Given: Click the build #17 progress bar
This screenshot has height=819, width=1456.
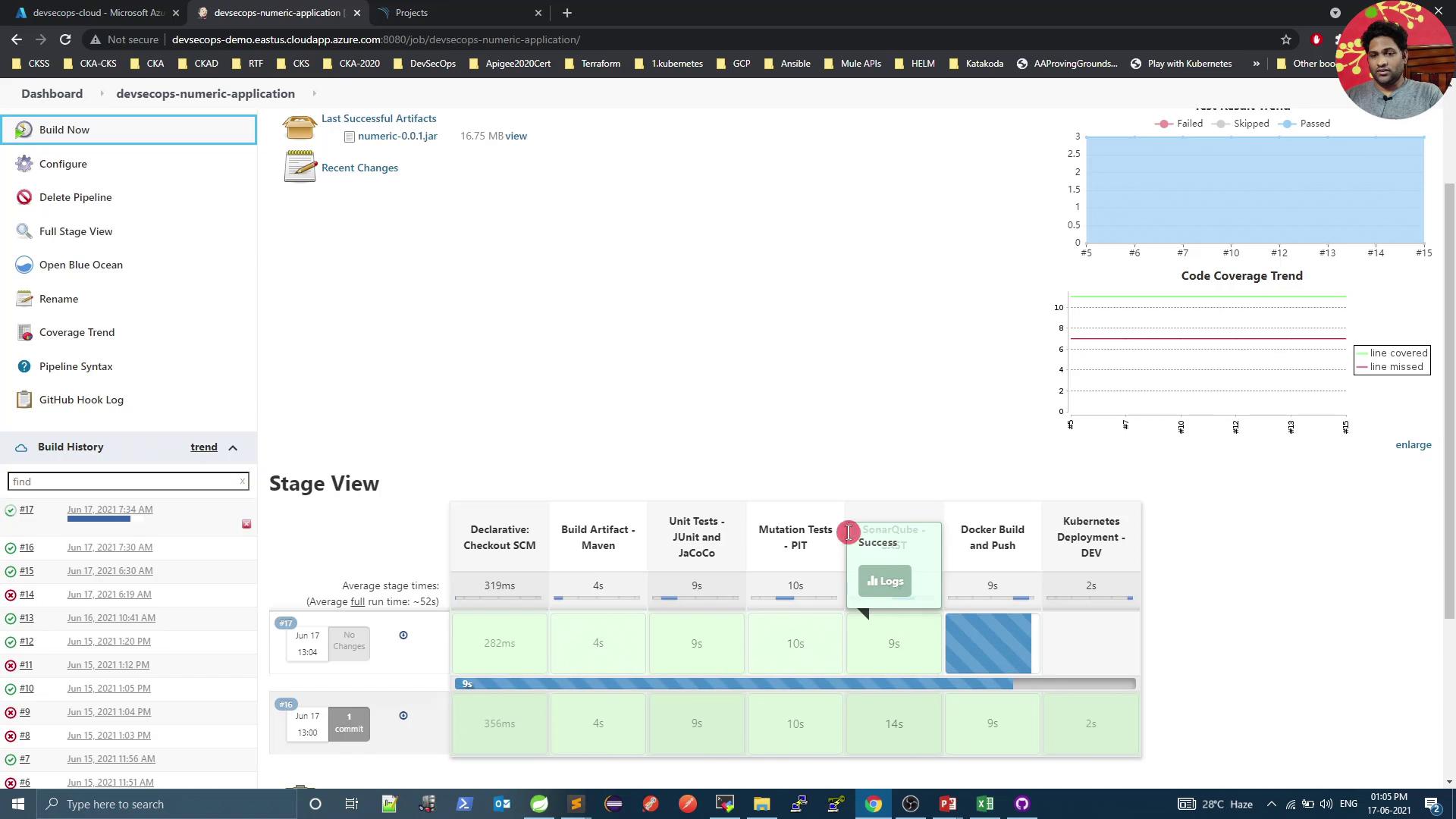Looking at the screenshot, I should click(x=99, y=519).
